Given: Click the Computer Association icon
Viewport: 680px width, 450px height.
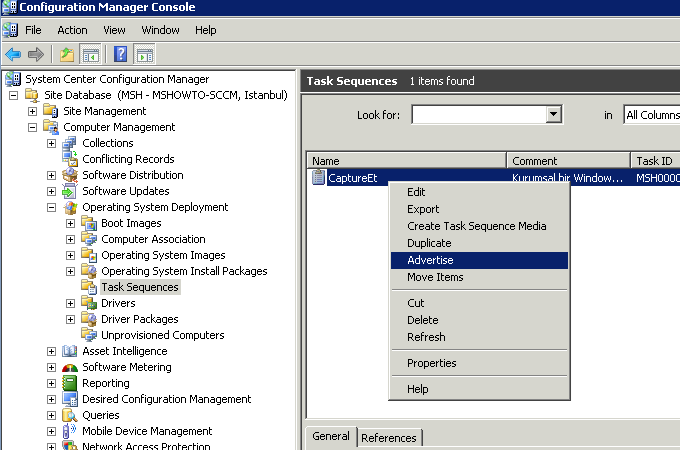Looking at the screenshot, I should 89,239.
